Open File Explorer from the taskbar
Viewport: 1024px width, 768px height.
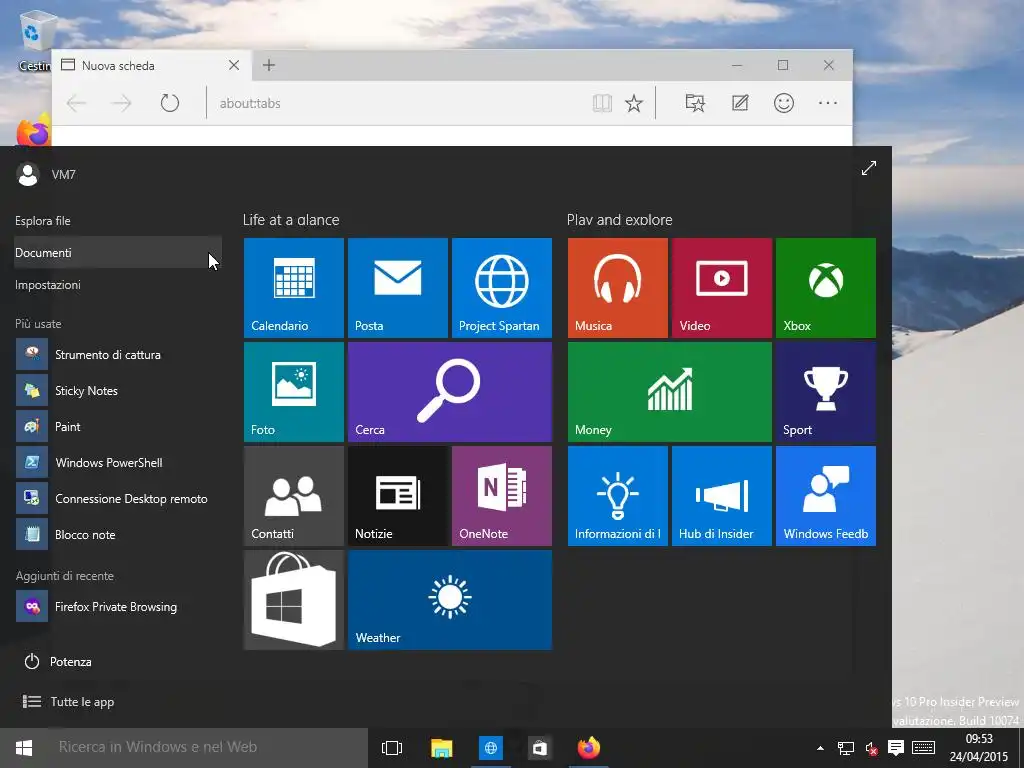[x=441, y=748]
